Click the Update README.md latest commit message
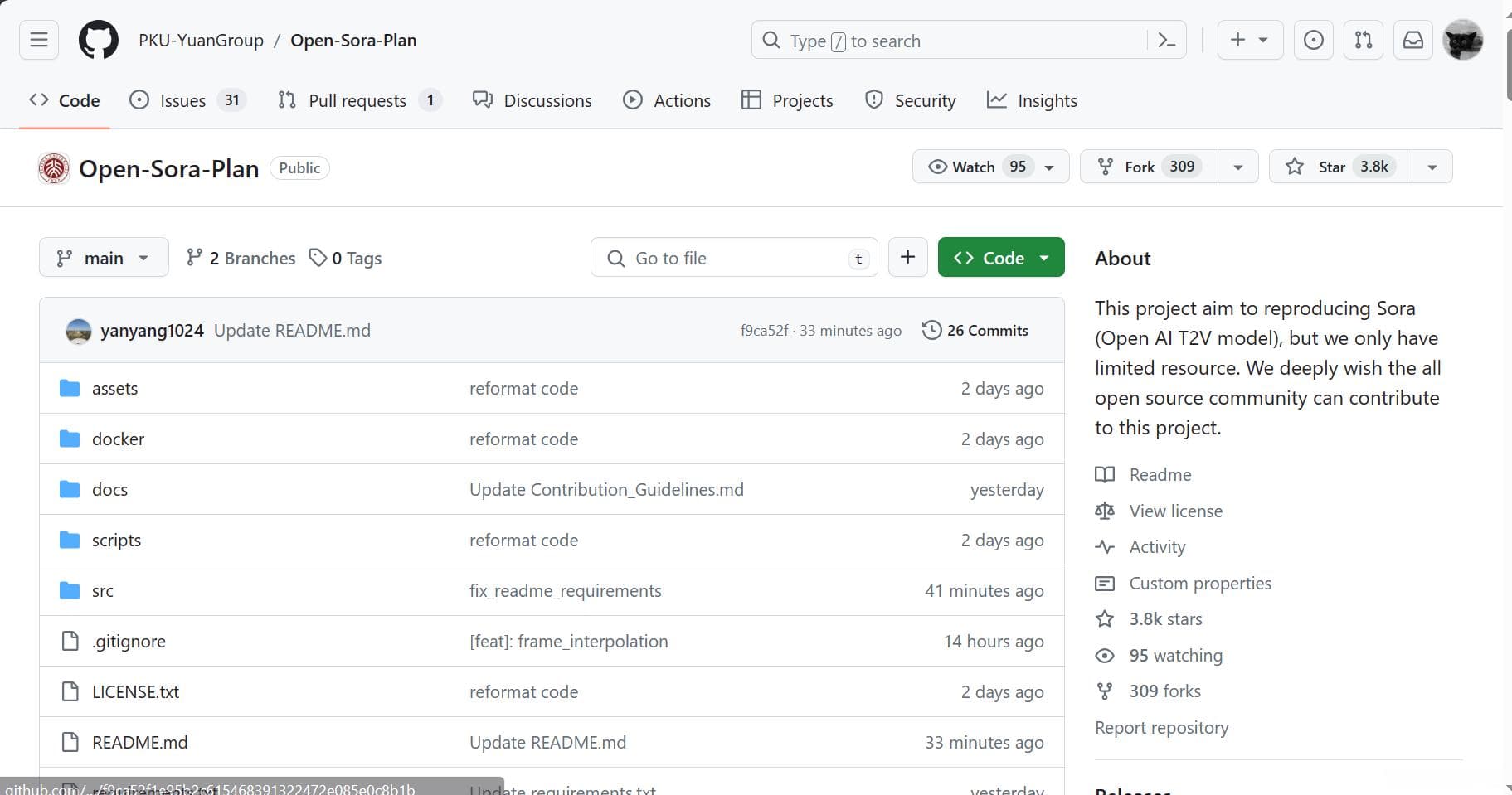This screenshot has width=1512, height=795. [x=292, y=330]
